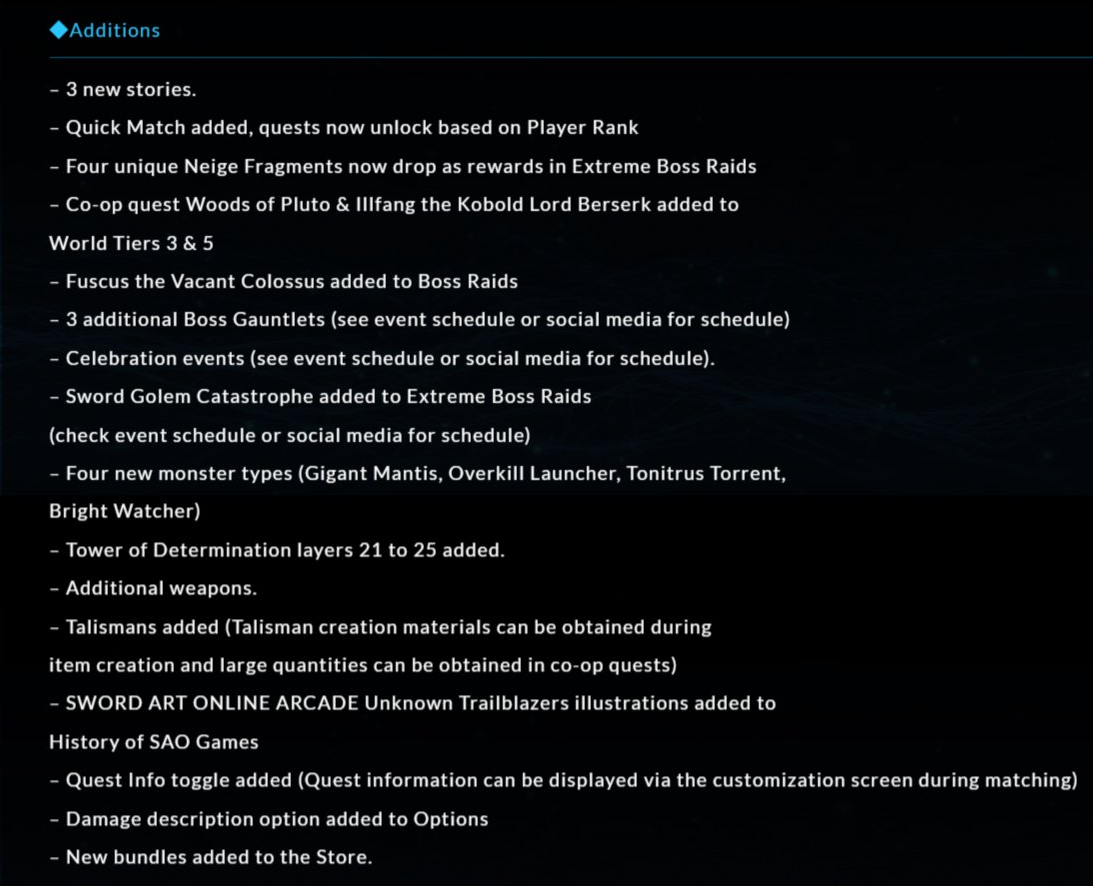Viewport: 1093px width, 886px height.
Task: Click the blue diamond icon beside Additions
Action: 59,30
